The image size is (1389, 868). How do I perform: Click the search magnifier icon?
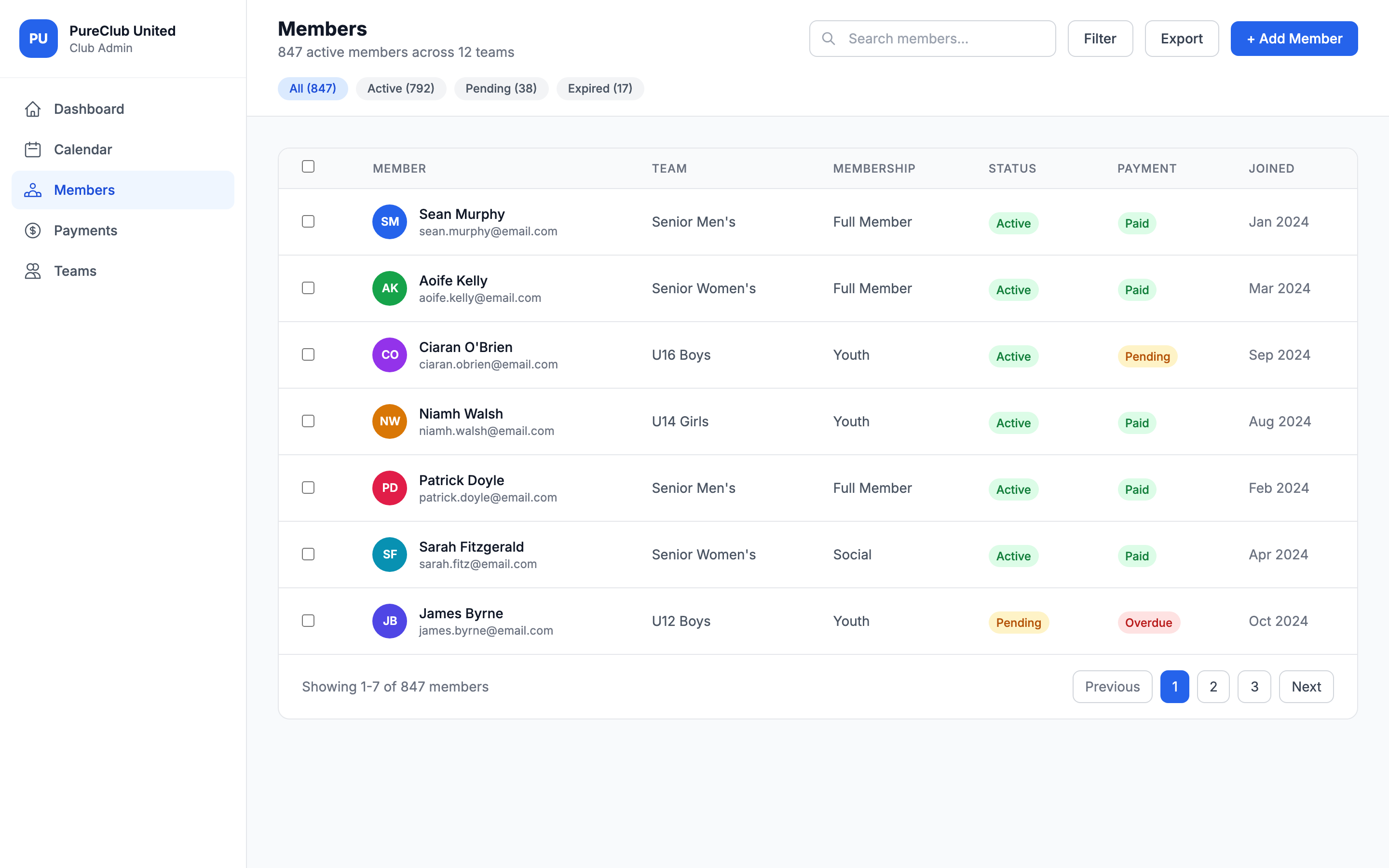tap(828, 39)
